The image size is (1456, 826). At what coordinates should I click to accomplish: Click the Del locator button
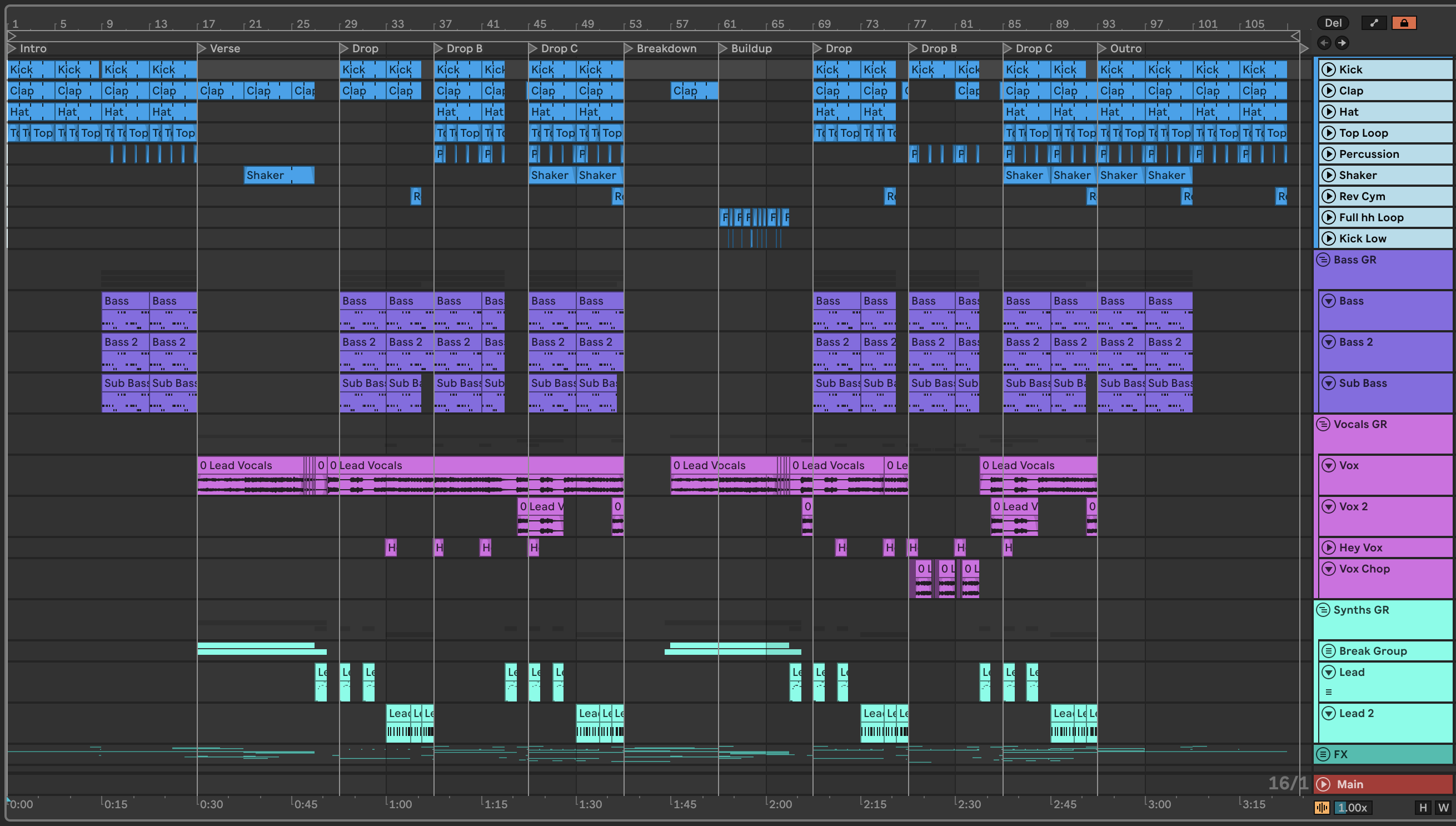pyautogui.click(x=1333, y=23)
